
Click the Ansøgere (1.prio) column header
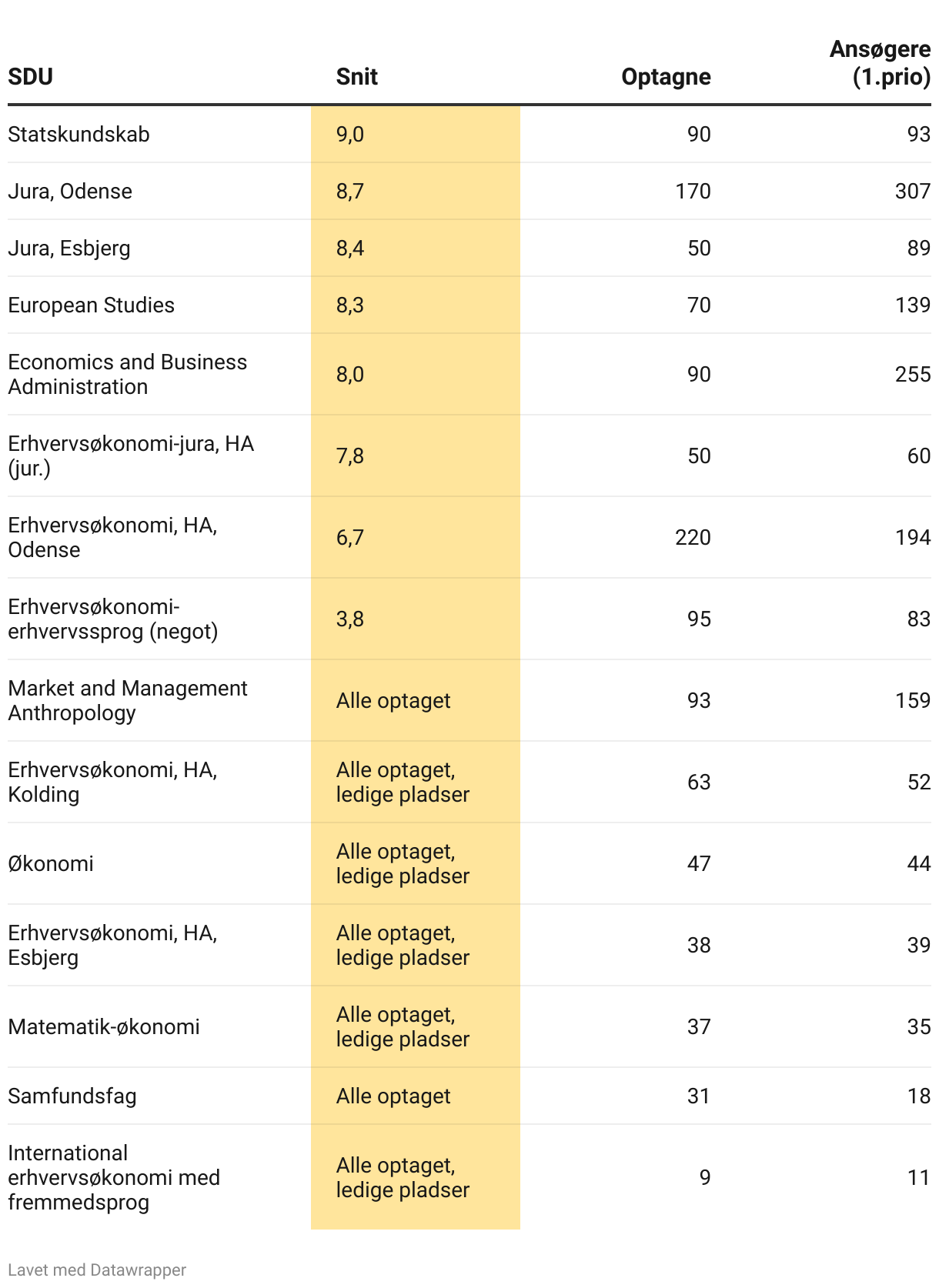[x=880, y=63]
